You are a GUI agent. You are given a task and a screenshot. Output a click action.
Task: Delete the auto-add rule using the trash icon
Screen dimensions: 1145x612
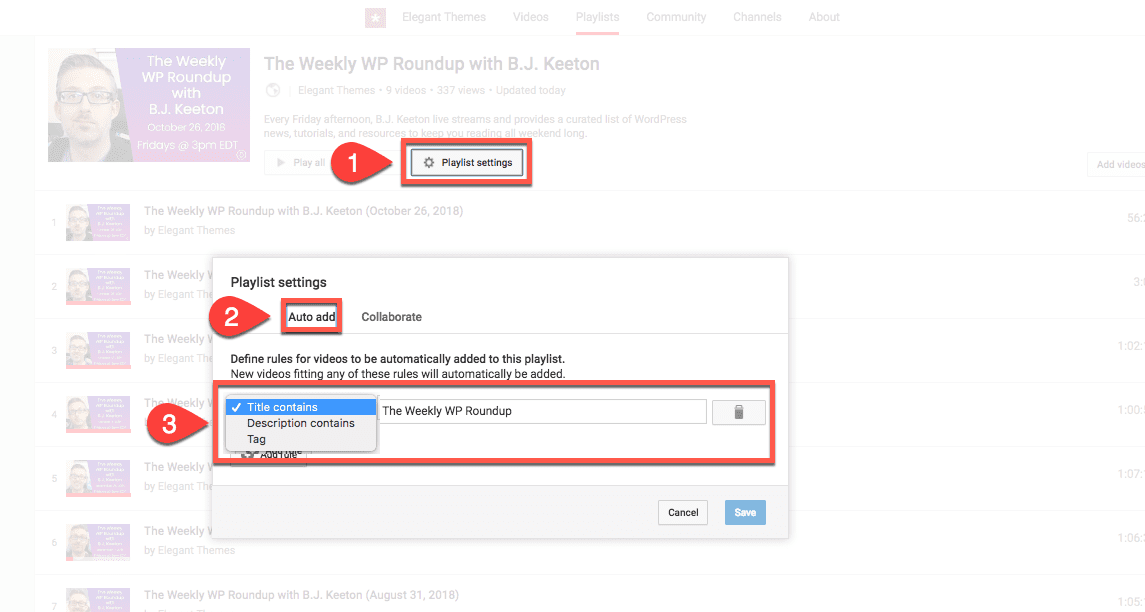point(738,411)
